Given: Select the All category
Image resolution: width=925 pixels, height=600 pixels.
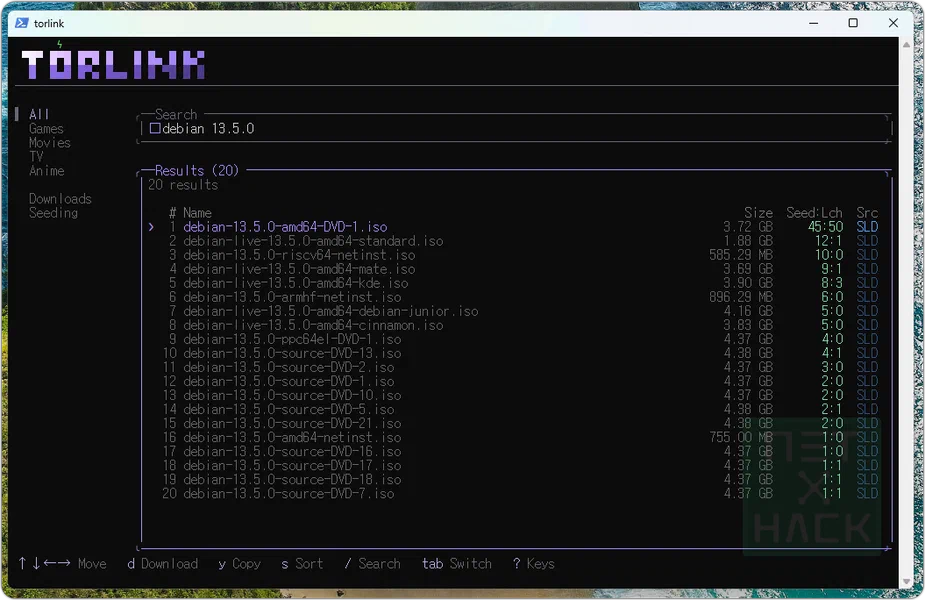Looking at the screenshot, I should (x=39, y=114).
